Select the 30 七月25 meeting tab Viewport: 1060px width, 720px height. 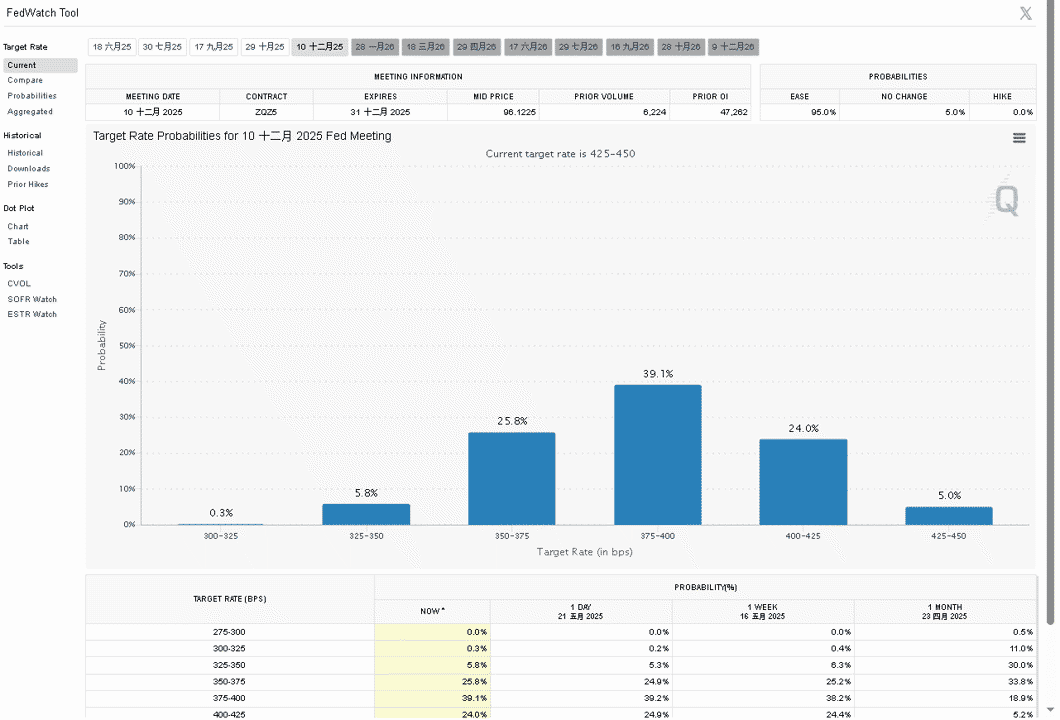tap(162, 47)
